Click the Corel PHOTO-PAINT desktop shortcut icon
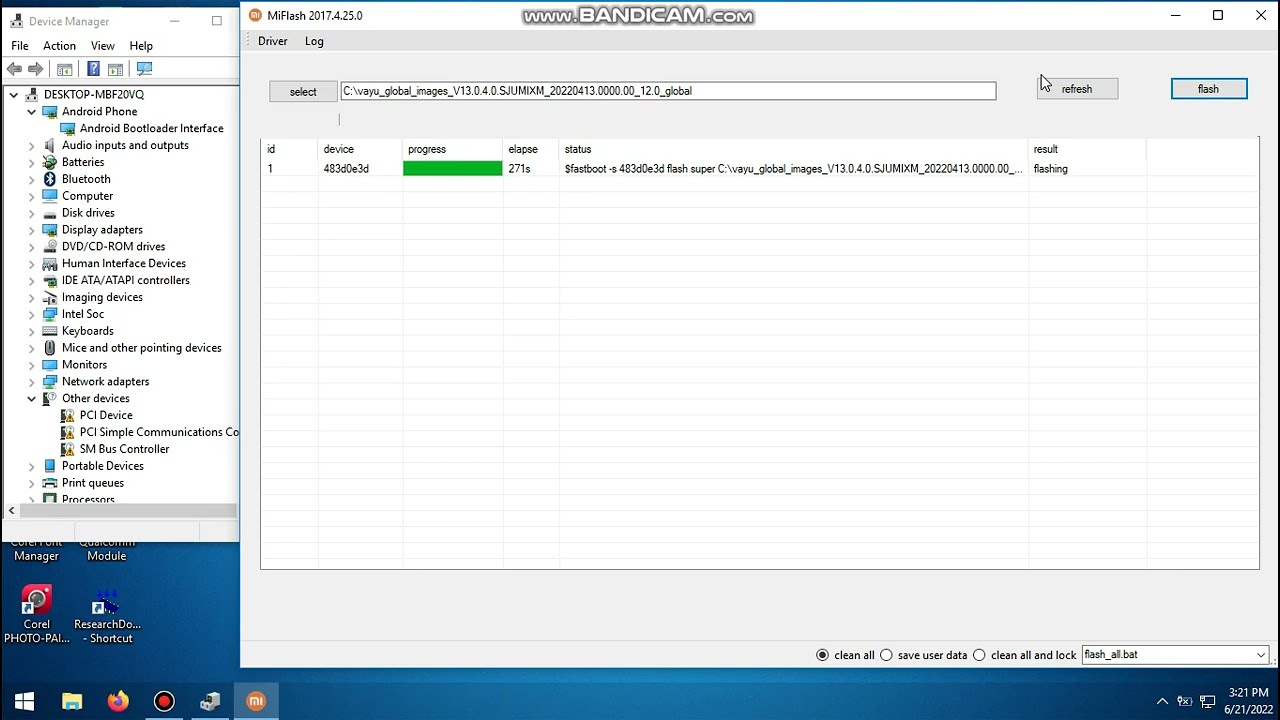1280x720 pixels. pos(37,600)
